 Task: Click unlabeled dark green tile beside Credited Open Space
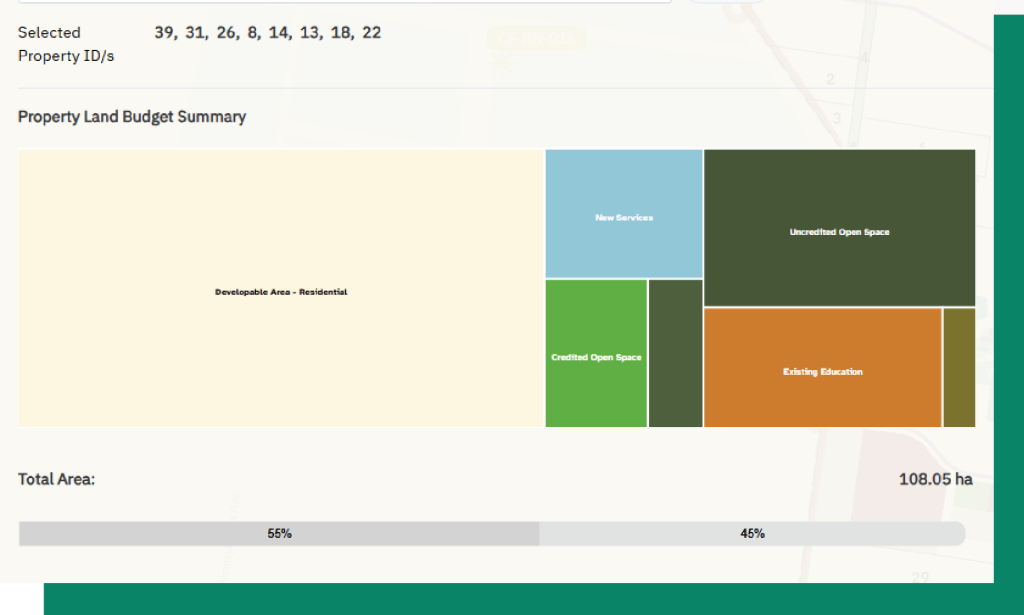[675, 354]
